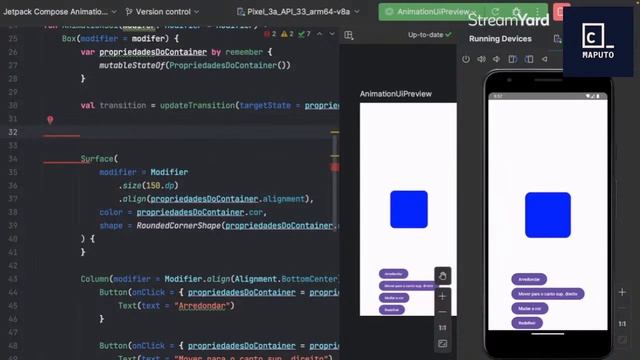Click the Up-to-date preview status

429,35
